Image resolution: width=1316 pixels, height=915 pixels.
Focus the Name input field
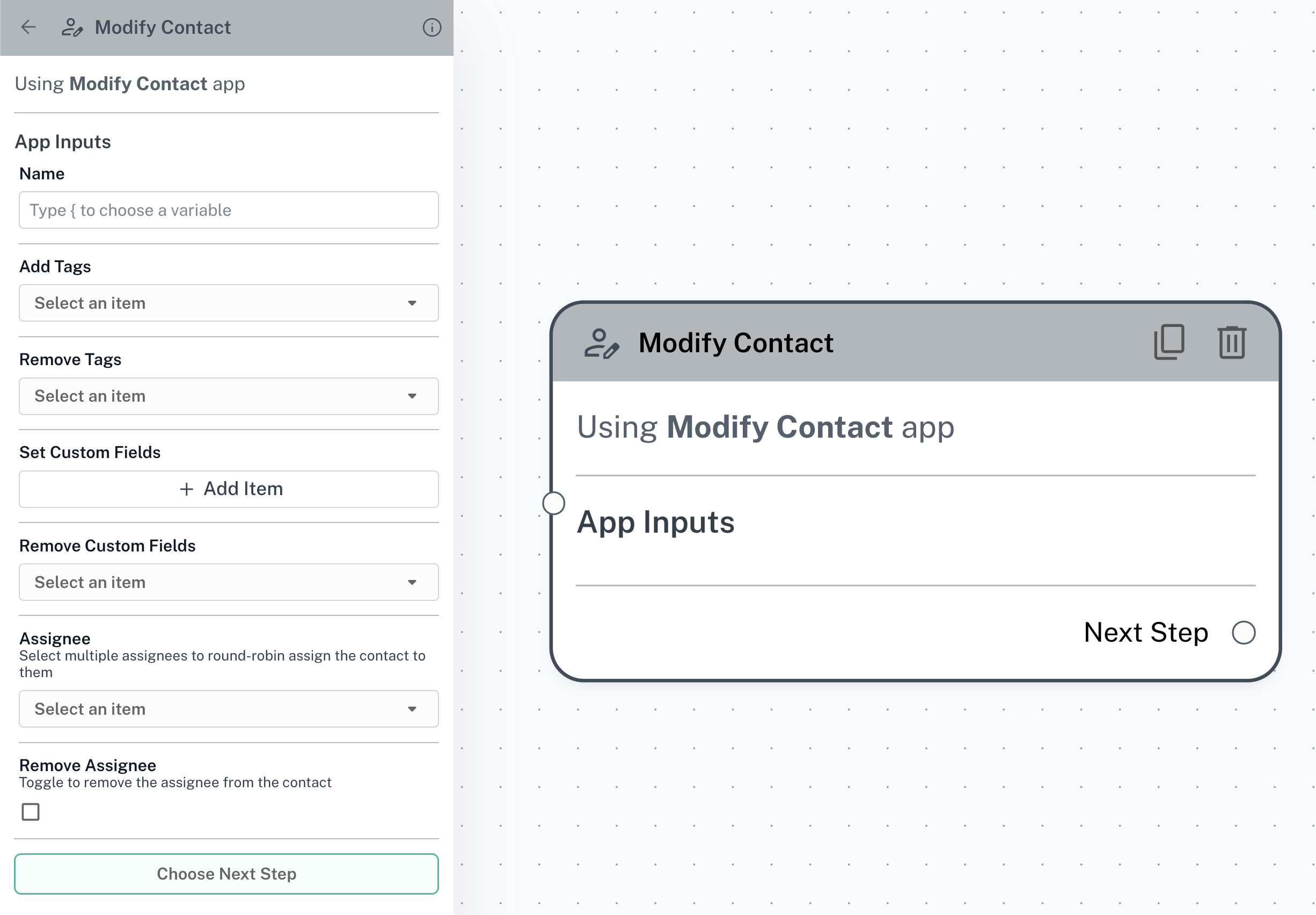[228, 210]
